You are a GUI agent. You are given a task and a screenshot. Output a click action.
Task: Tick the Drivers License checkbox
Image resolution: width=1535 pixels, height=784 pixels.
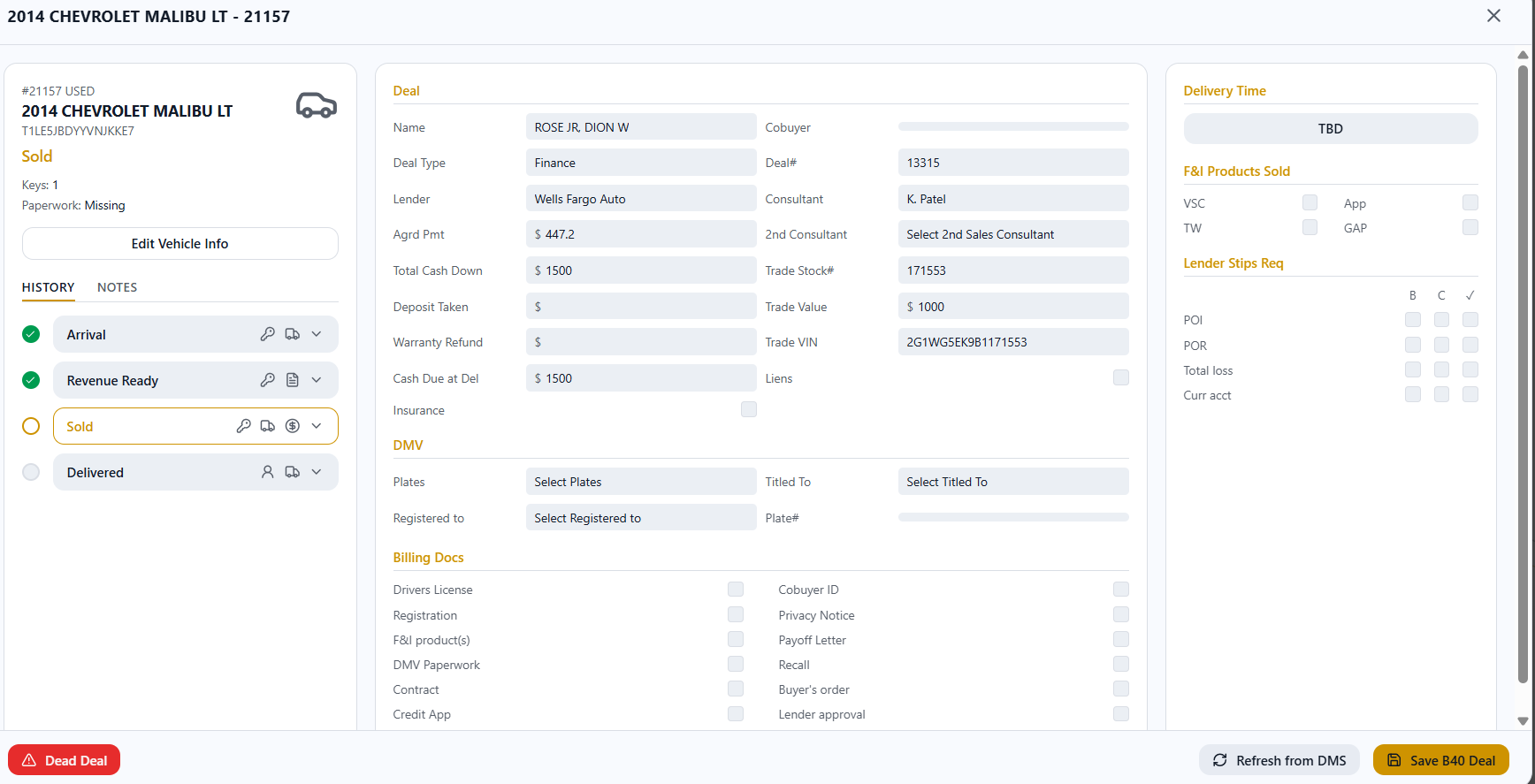point(735,590)
